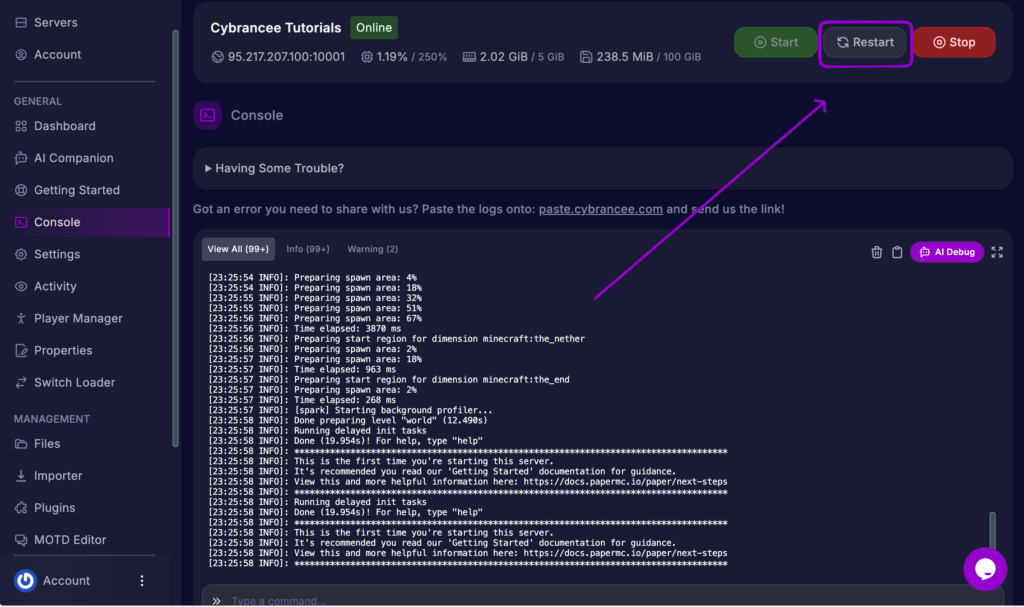
Task: Click the server IP address 95.217.207.100:10001
Action: pyautogui.click(x=286, y=57)
